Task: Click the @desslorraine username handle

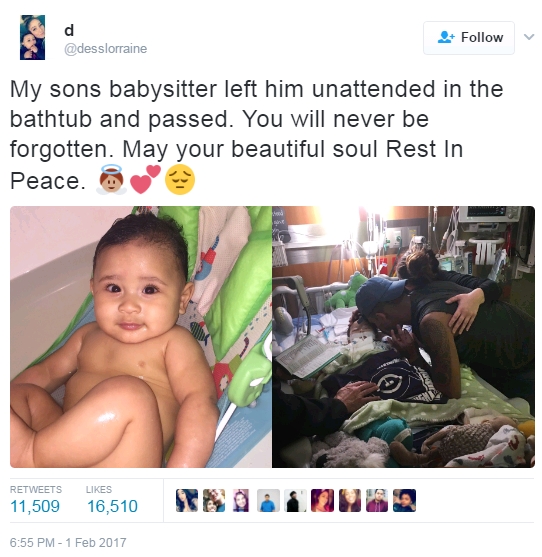Action: tap(105, 49)
